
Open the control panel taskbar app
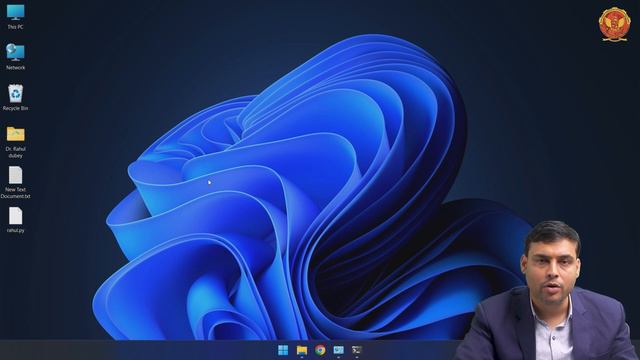pyautogui.click(x=338, y=350)
